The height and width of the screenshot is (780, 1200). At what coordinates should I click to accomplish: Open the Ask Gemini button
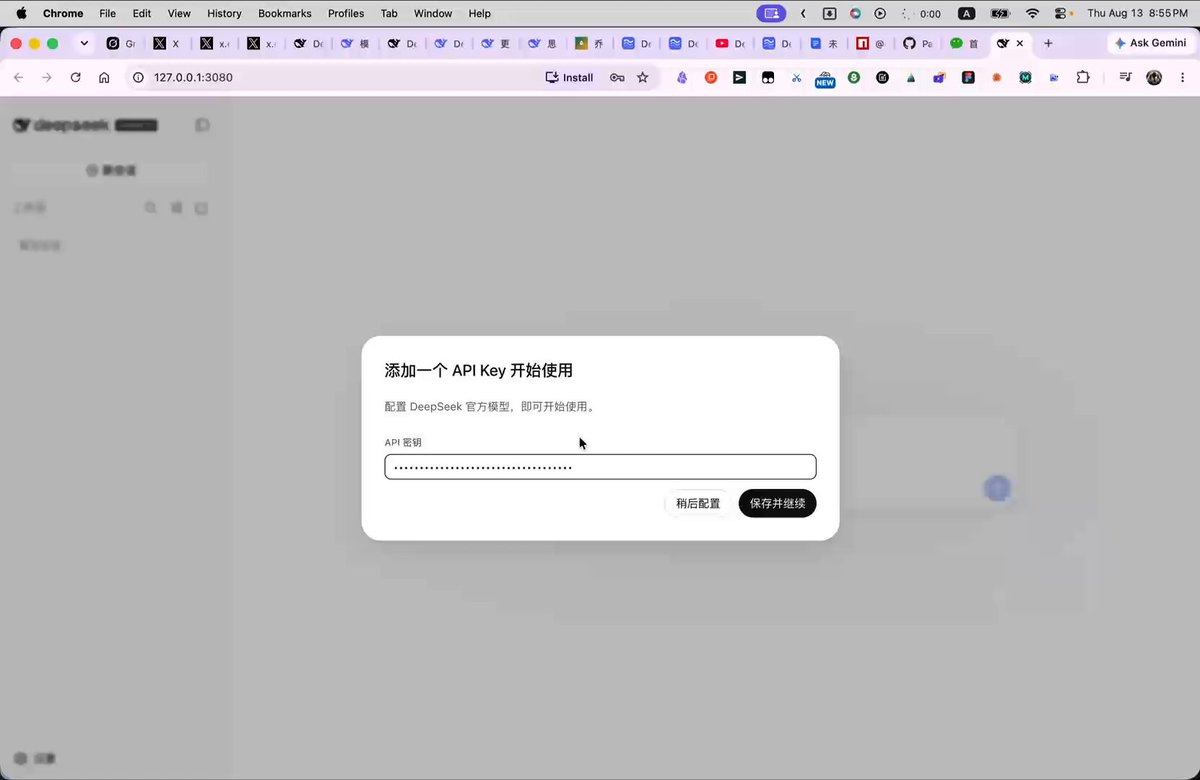(x=1150, y=43)
